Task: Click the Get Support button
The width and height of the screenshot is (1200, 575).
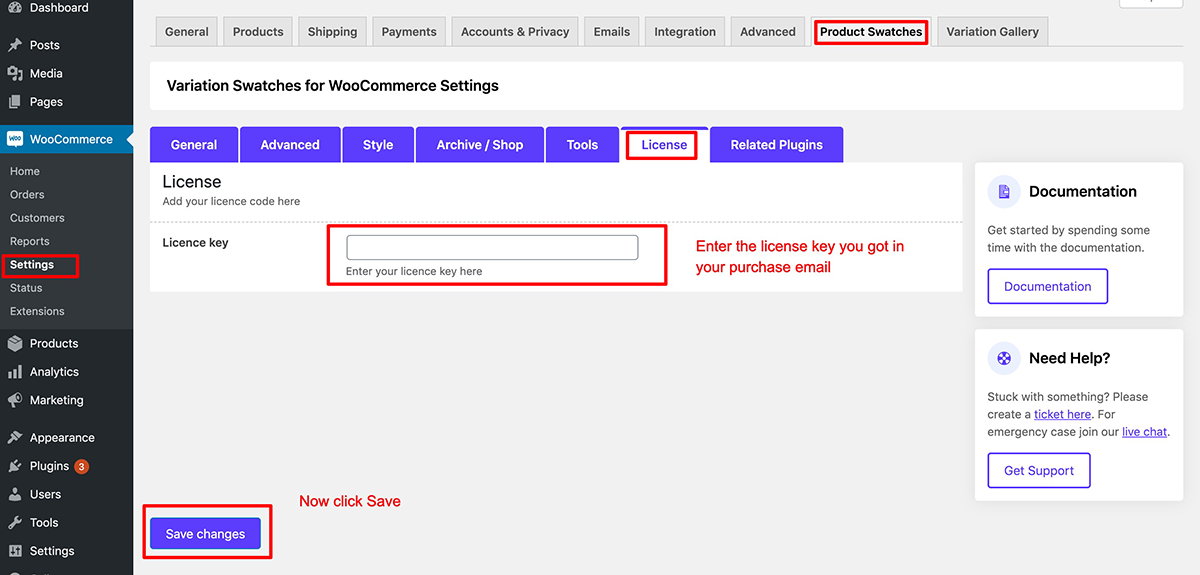Action: pyautogui.click(x=1039, y=470)
